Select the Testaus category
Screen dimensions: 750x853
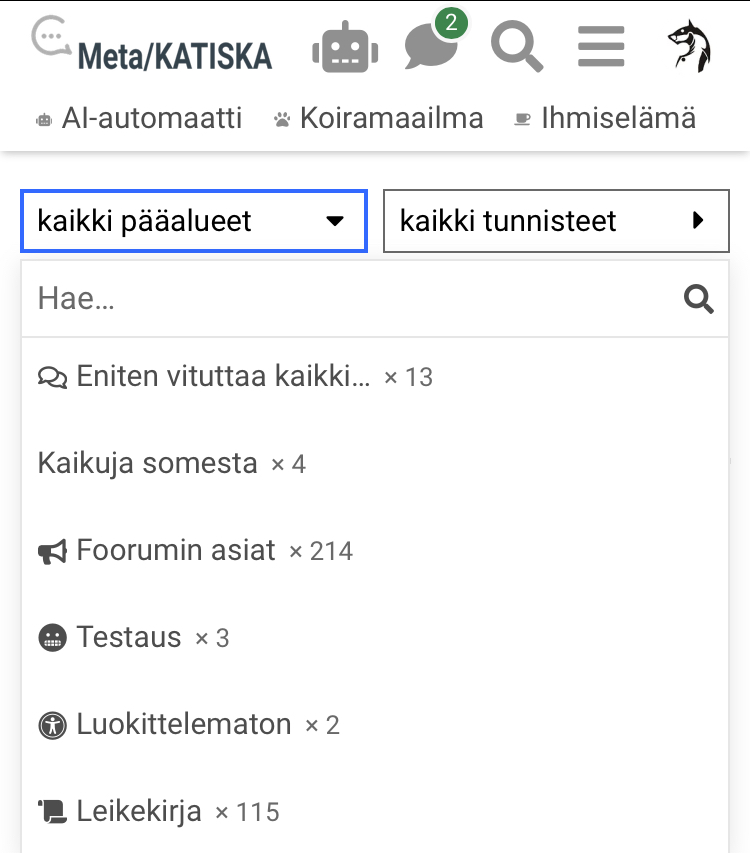[129, 638]
